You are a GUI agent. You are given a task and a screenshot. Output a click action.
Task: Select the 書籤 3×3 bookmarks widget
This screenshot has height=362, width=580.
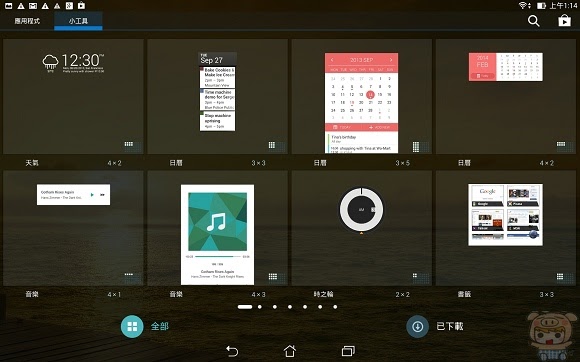click(506, 228)
